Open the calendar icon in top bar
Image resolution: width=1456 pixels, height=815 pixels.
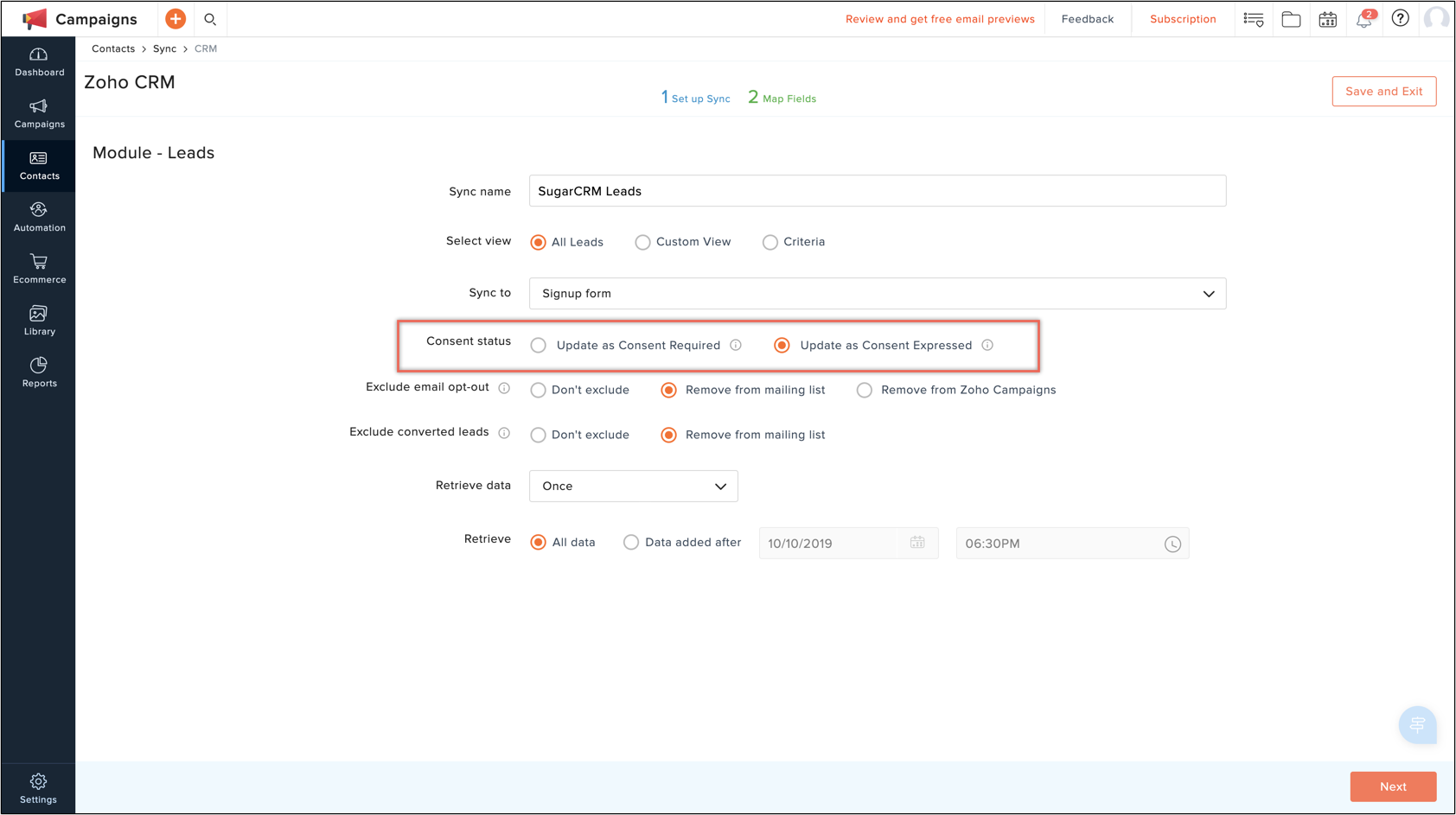[x=1328, y=19]
